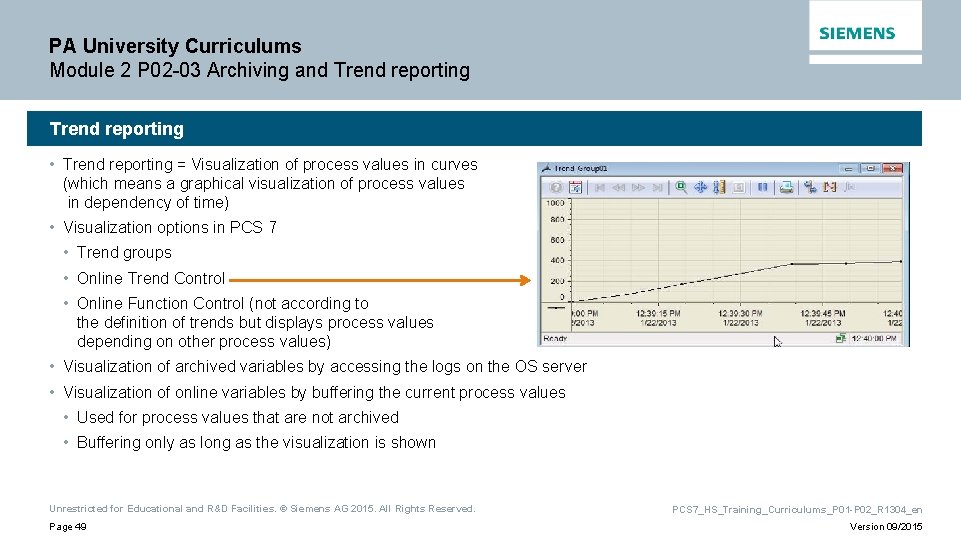Viewport: 961px width, 540px height.
Task: Click the 'Version 09/2015' footer text
Action: (x=886, y=527)
